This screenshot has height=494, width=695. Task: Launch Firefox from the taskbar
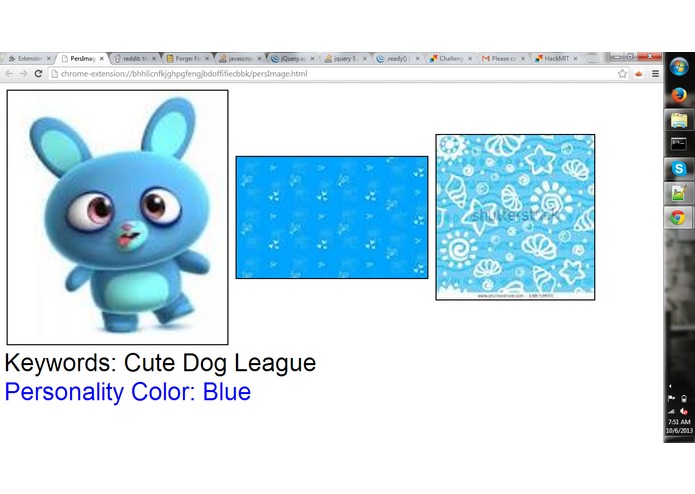click(679, 95)
